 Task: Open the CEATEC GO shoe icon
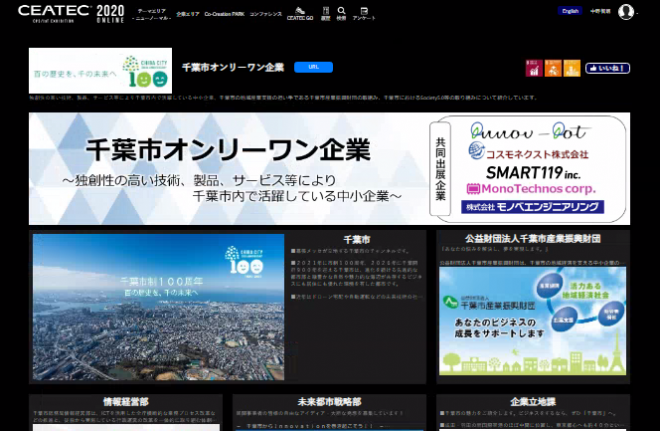(297, 12)
